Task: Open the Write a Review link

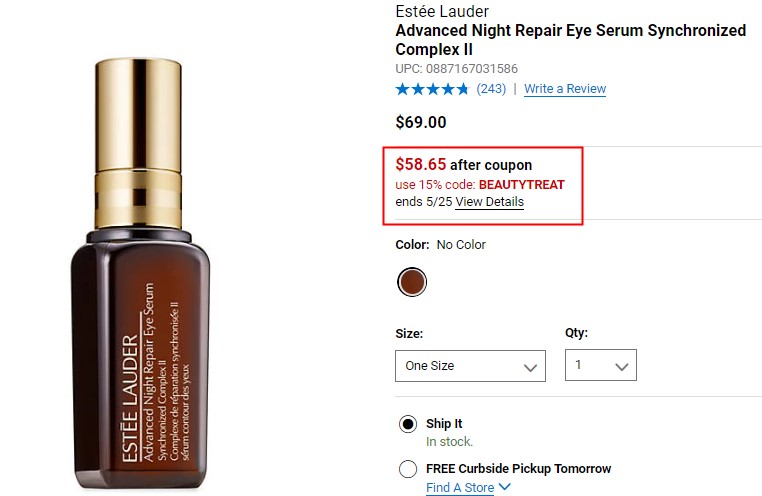Action: coord(565,89)
